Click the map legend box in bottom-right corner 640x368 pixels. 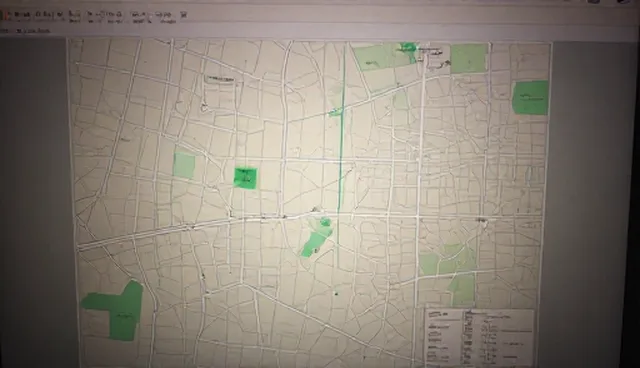tap(480, 337)
